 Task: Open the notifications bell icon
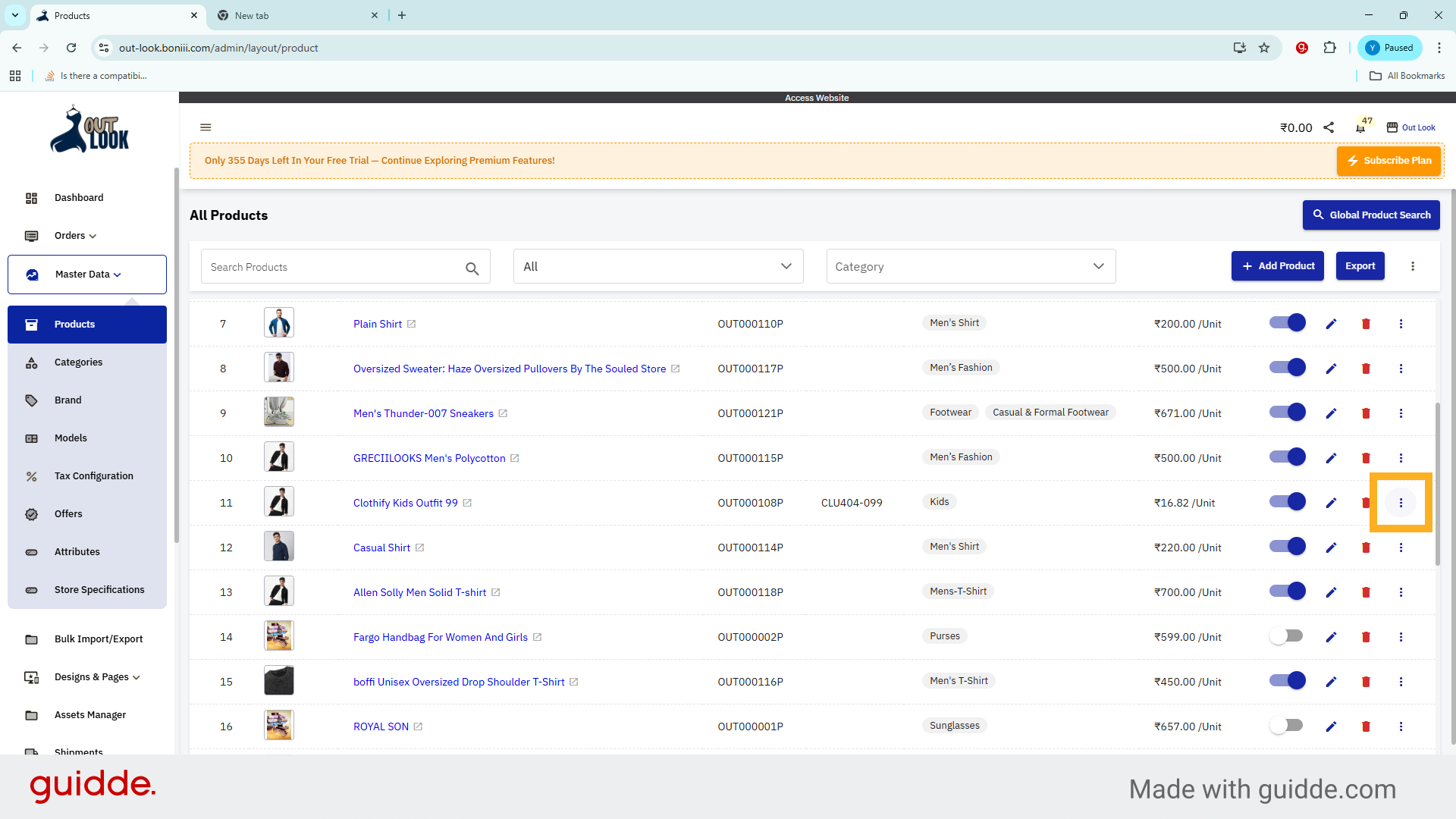coord(1360,128)
